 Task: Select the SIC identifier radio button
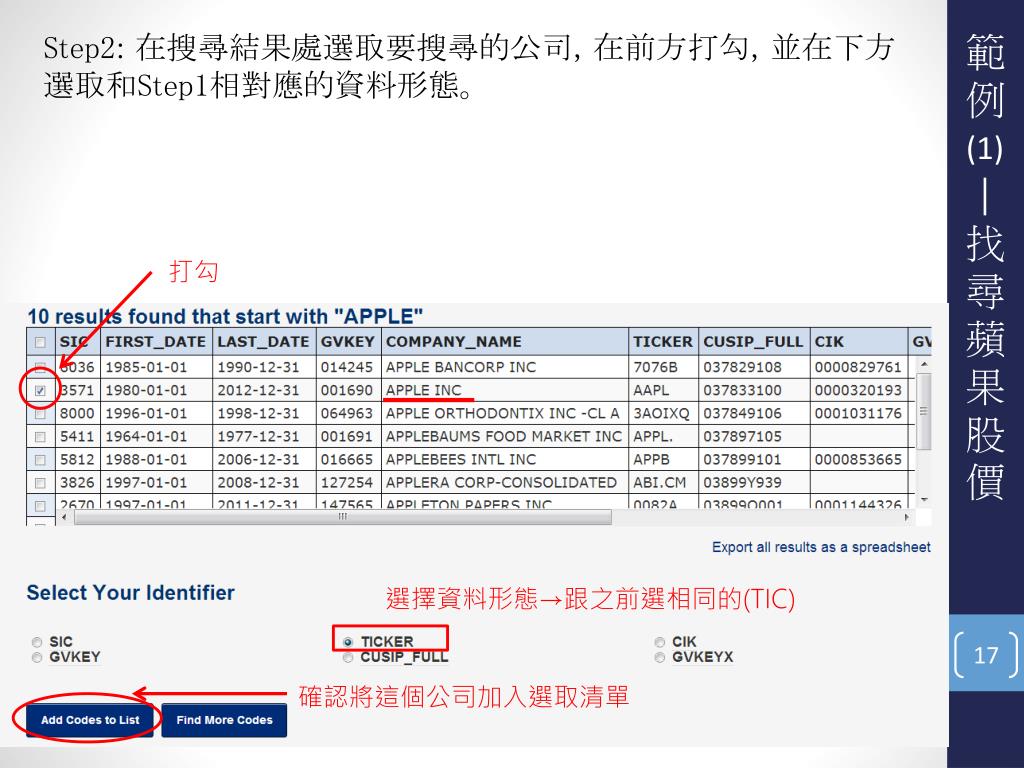[37, 642]
